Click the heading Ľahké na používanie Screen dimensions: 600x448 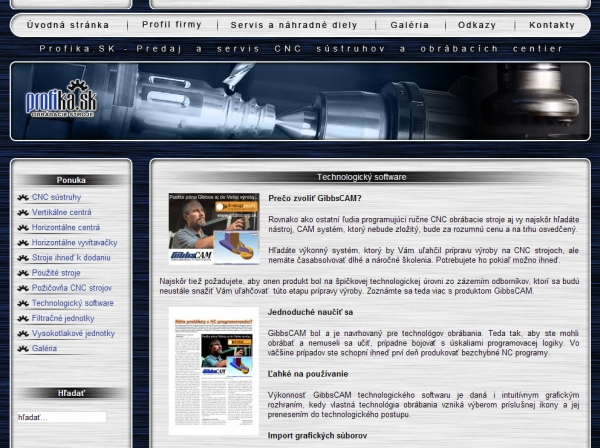click(x=308, y=374)
